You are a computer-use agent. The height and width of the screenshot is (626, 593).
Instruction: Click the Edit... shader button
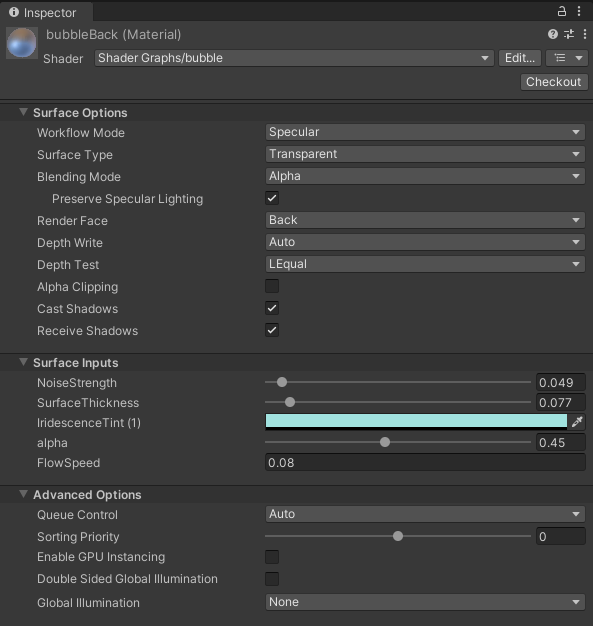click(x=520, y=58)
